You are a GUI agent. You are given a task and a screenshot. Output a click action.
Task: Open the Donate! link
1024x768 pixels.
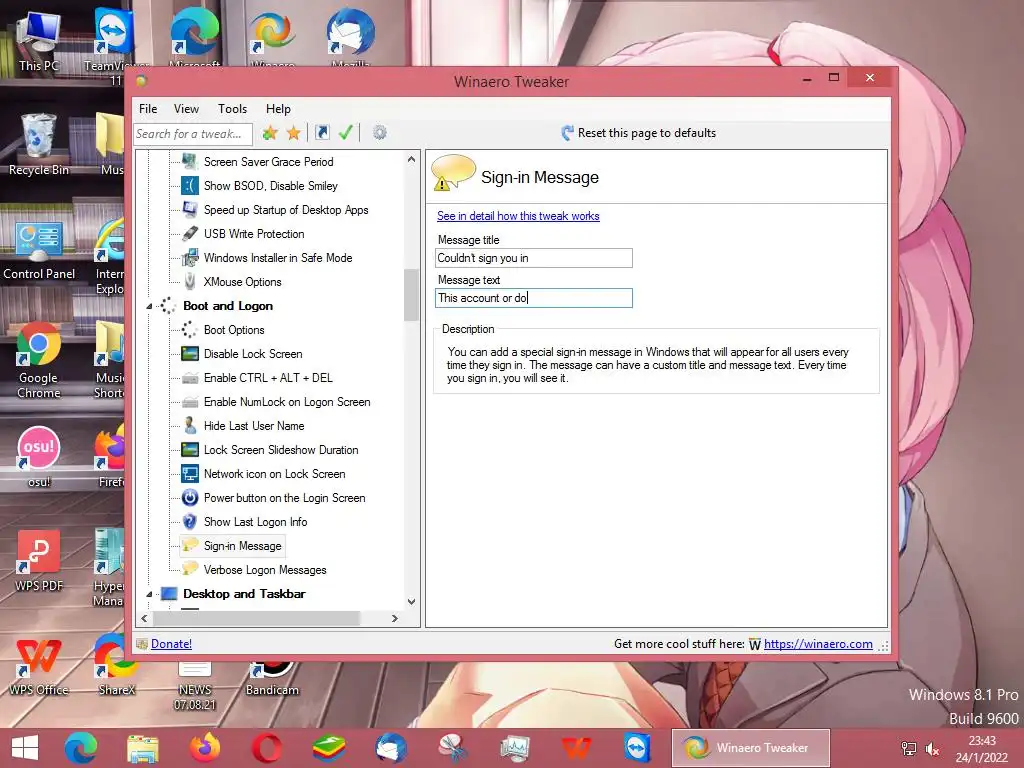(x=171, y=644)
